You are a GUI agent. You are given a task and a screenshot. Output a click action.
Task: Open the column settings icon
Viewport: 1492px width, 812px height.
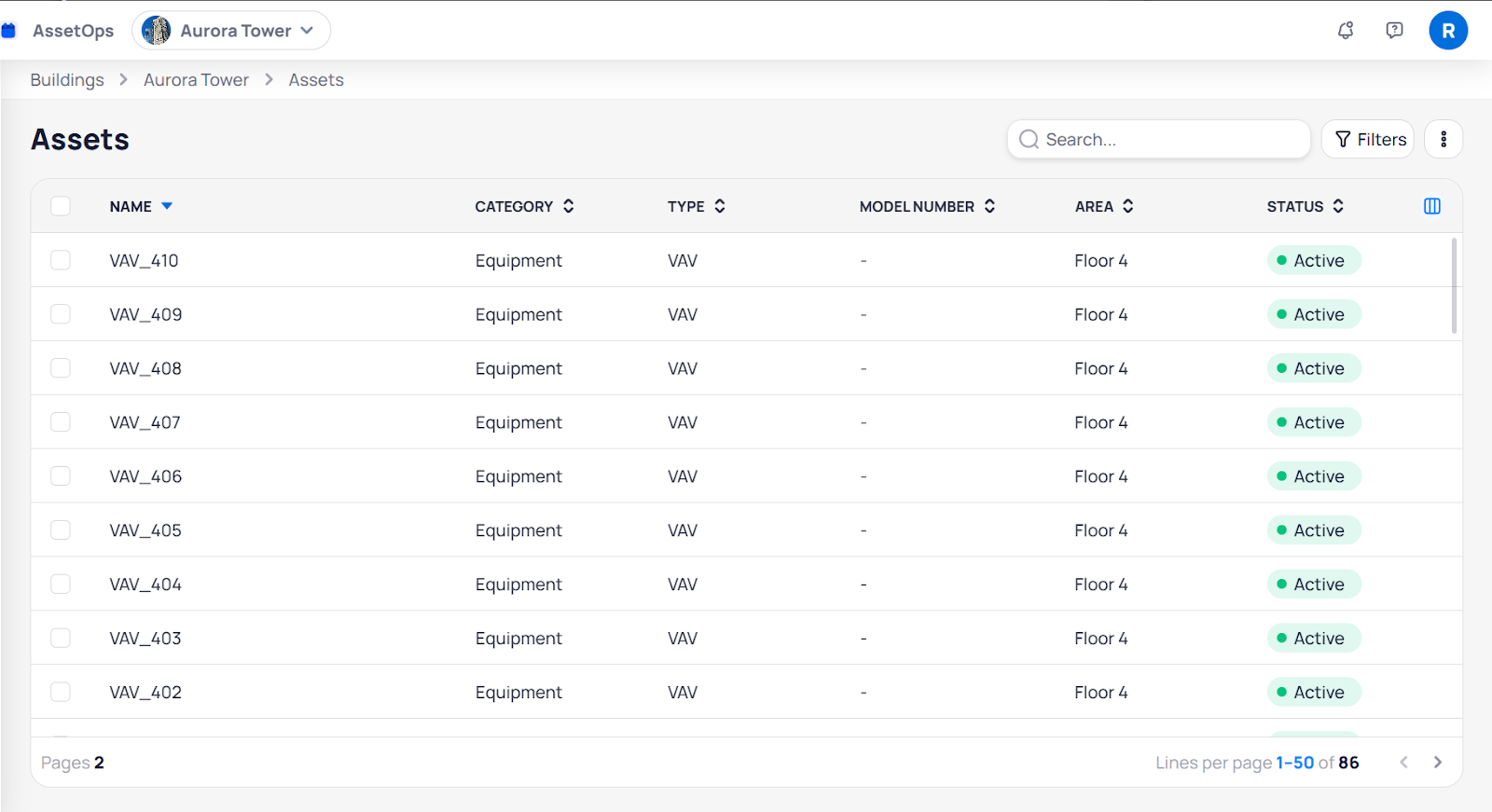pos(1431,206)
